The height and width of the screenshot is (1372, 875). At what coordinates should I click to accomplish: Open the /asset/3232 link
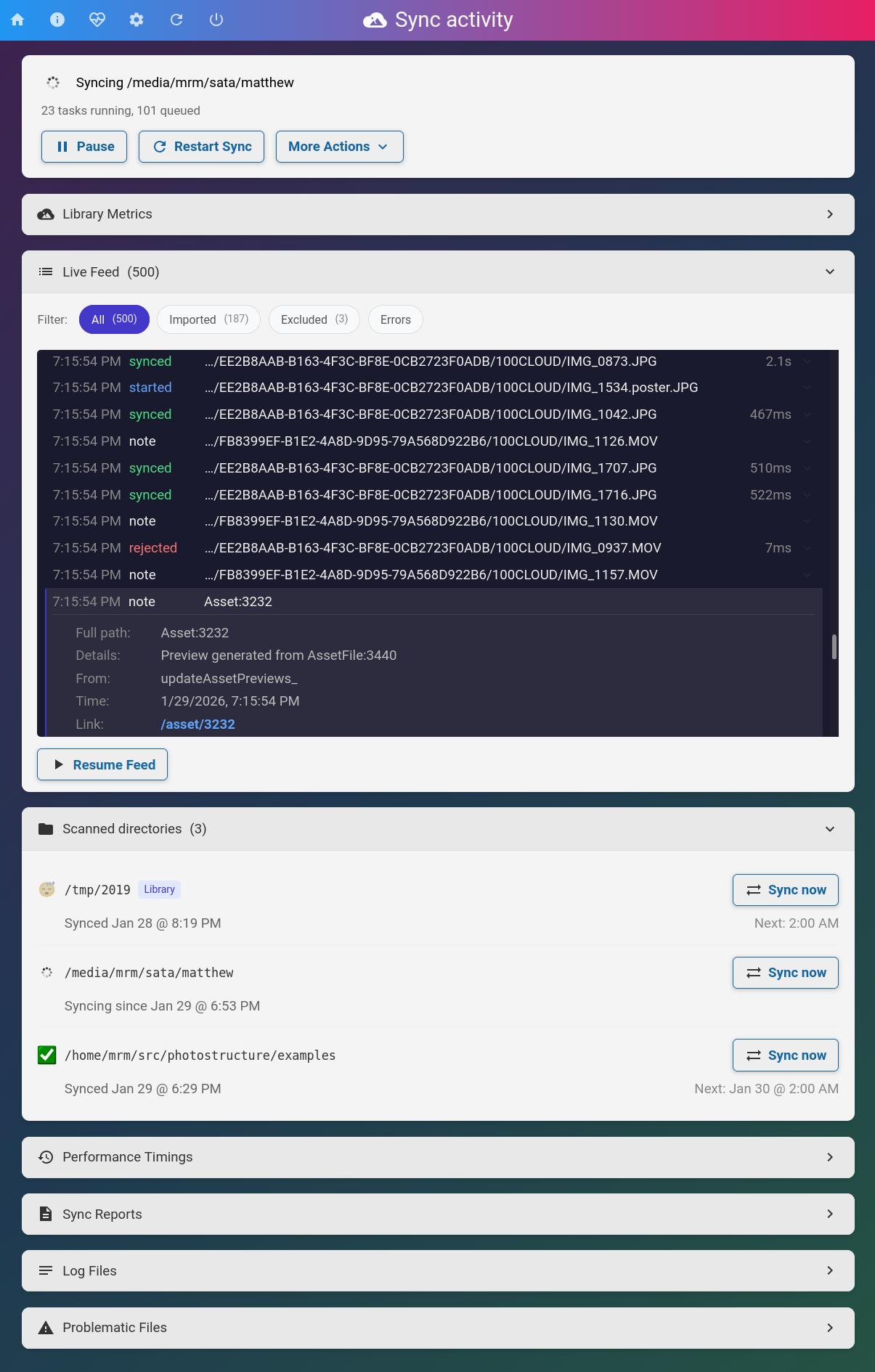198,724
